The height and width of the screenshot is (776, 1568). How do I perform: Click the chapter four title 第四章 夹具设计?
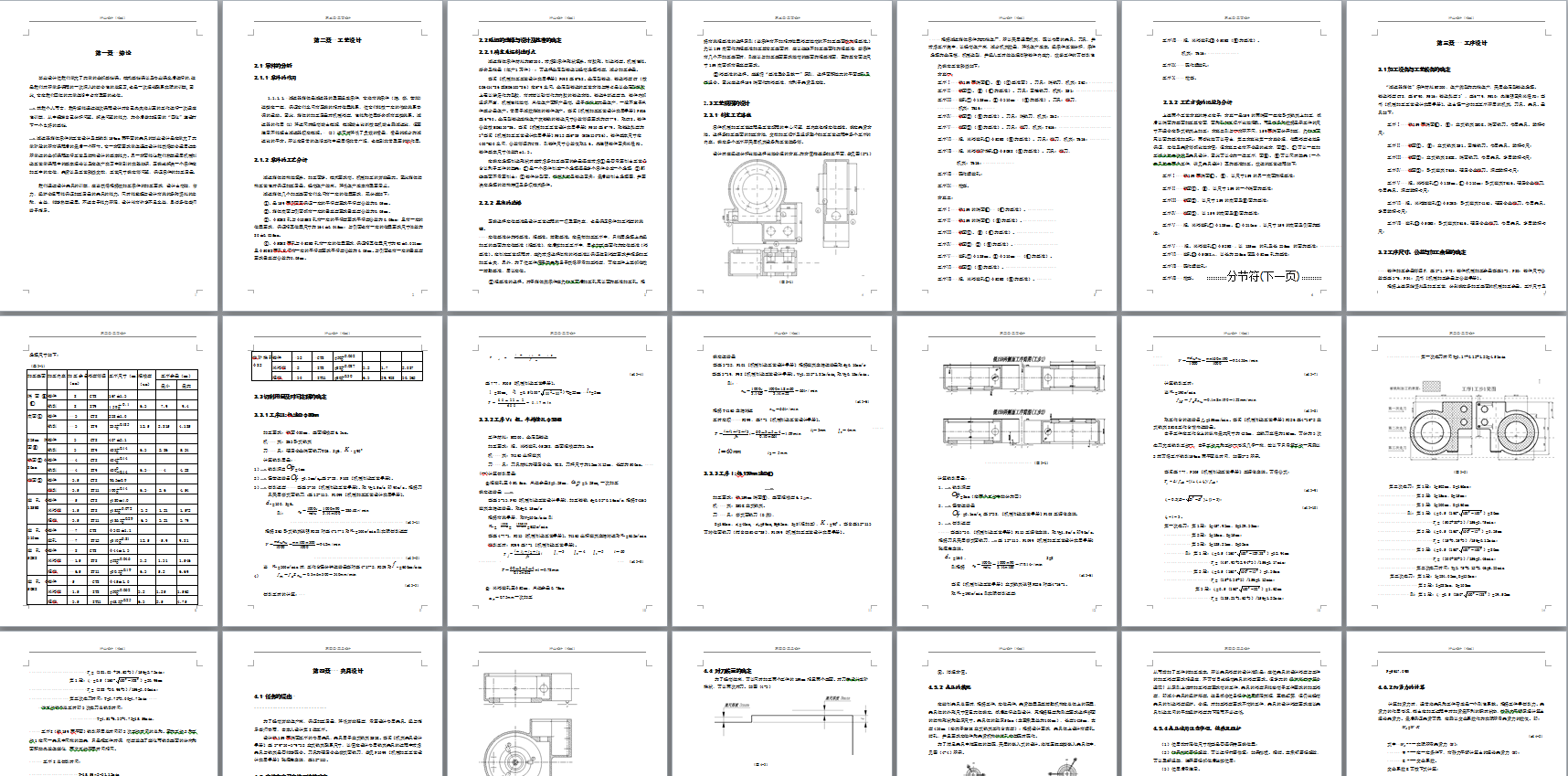pyautogui.click(x=337, y=671)
